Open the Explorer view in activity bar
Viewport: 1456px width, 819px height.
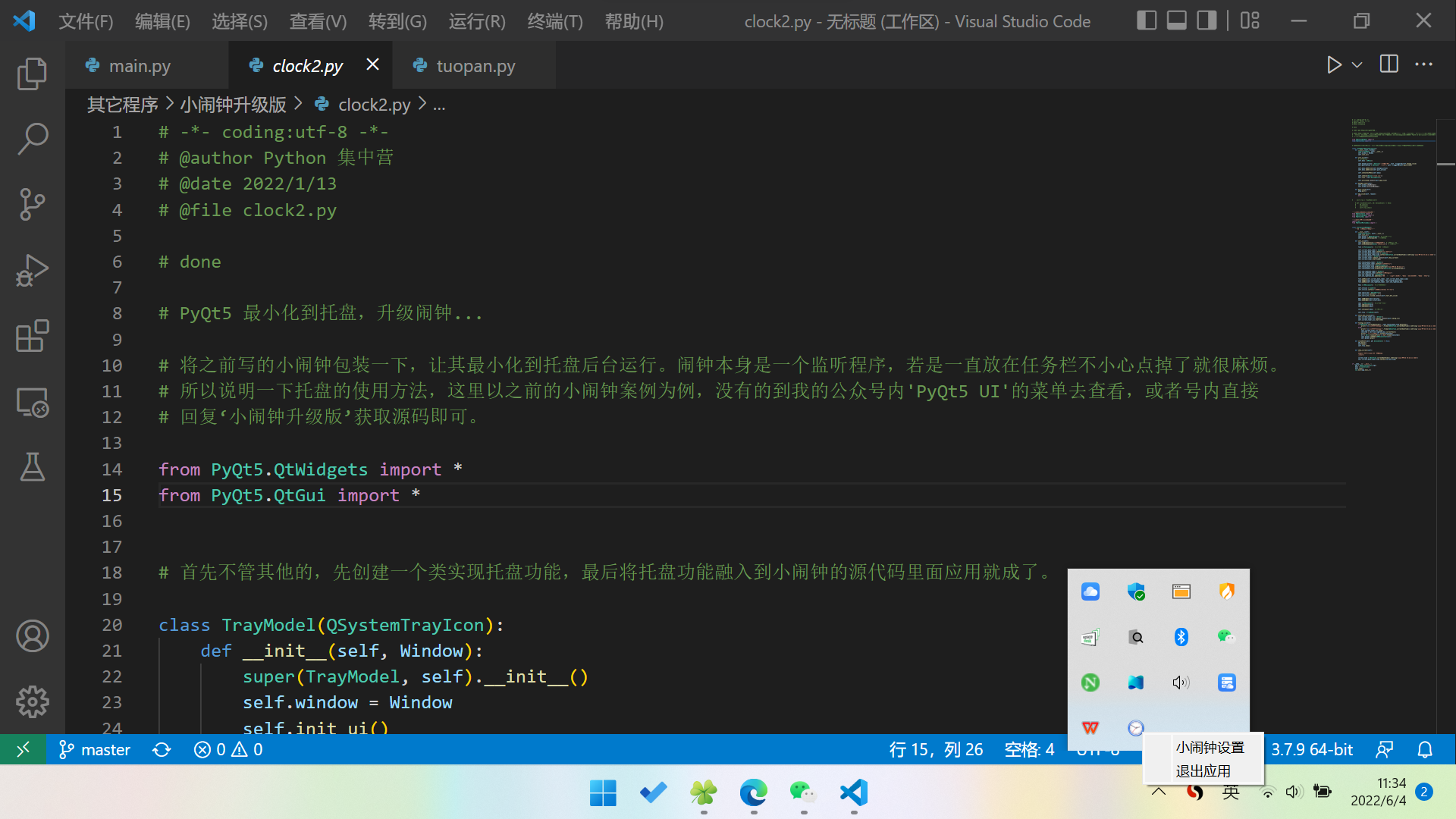coord(32,74)
